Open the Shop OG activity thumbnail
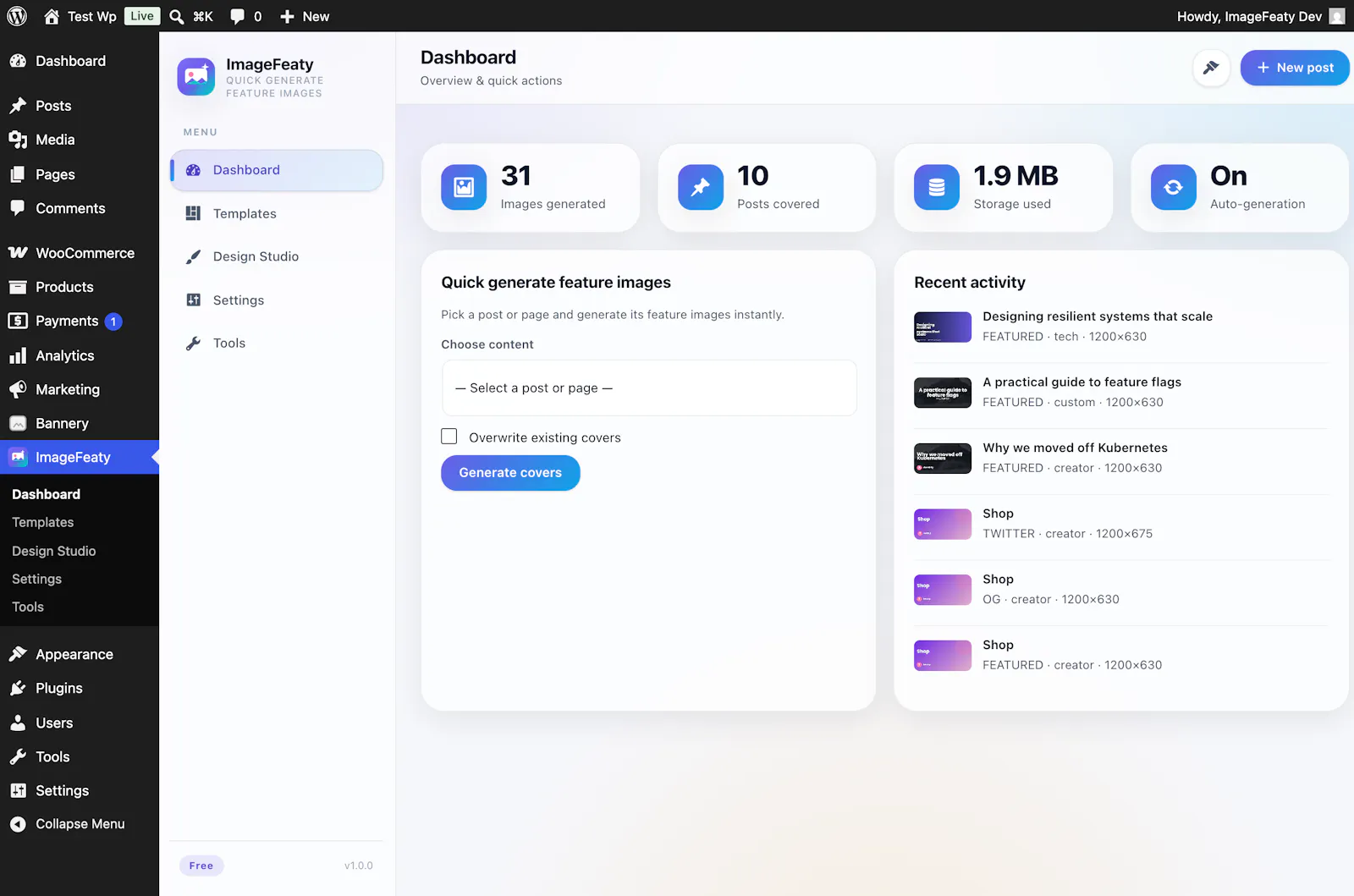 pyautogui.click(x=943, y=590)
